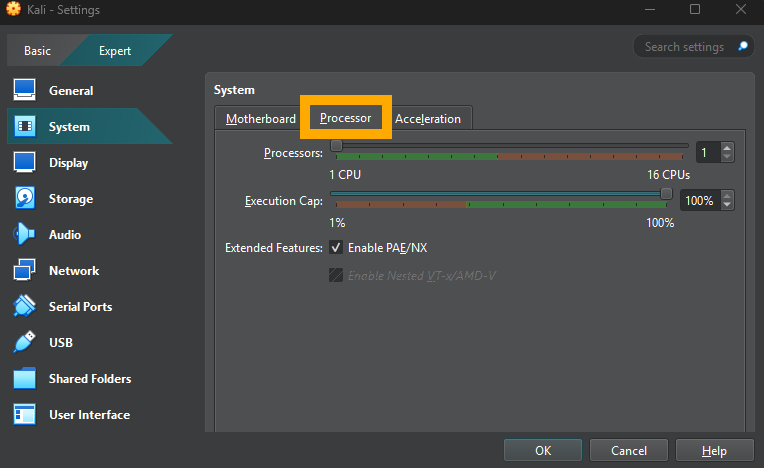Screen dimensions: 764x468
Task: Click the Storage disk icon in sidebar
Action: (24, 199)
